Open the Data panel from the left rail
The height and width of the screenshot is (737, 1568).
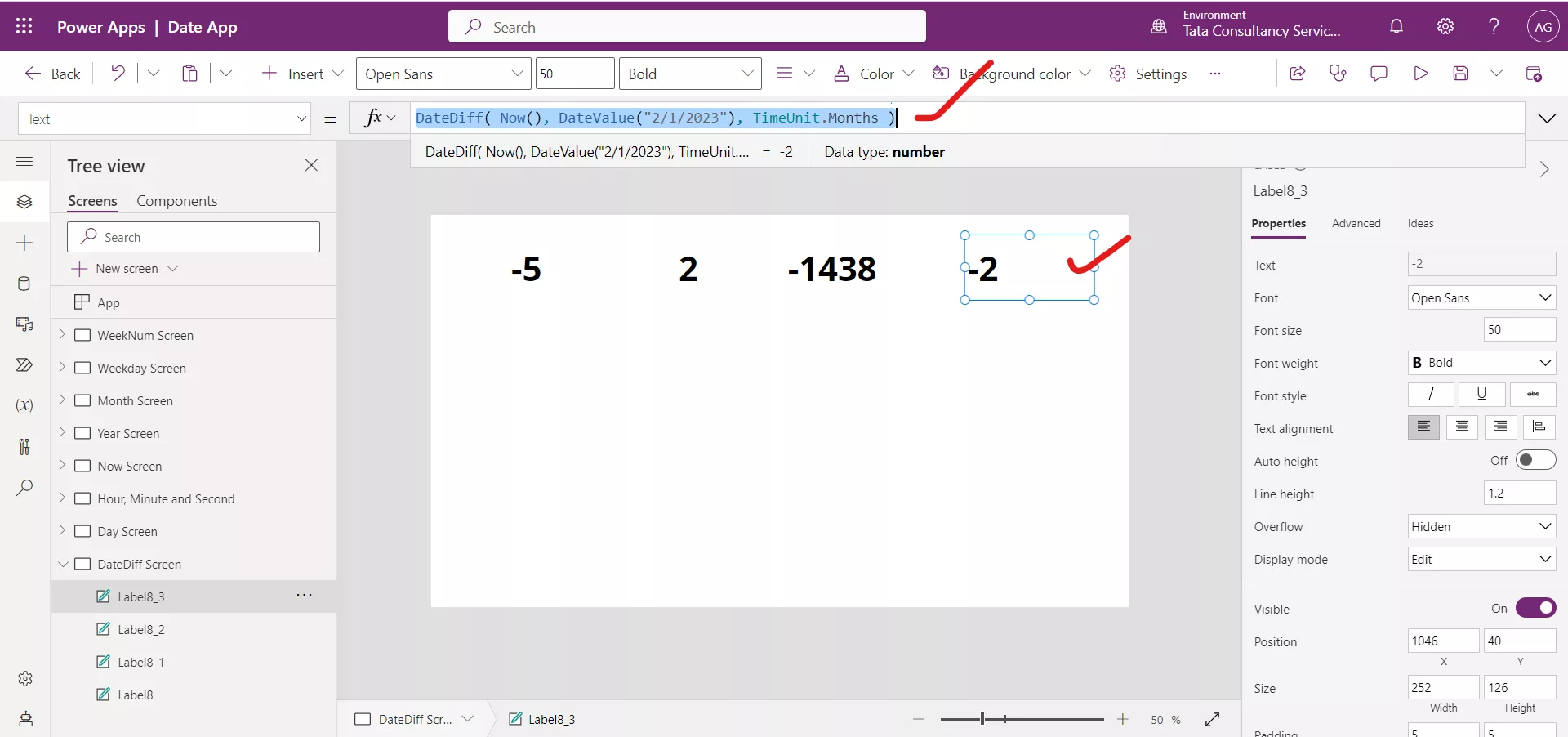click(24, 284)
